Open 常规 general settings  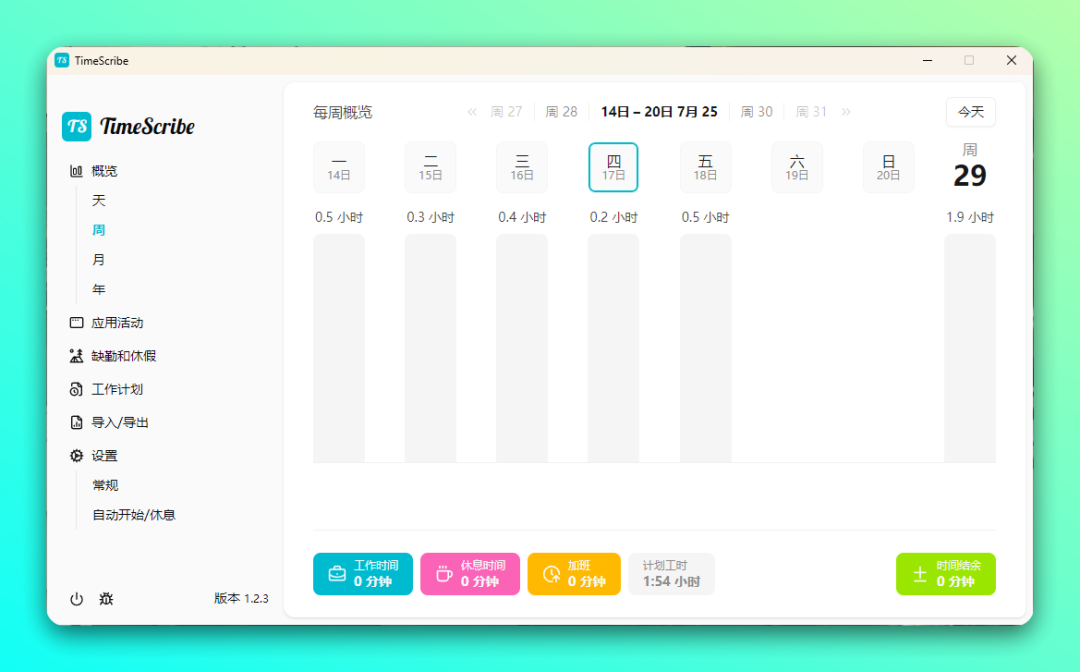(105, 485)
